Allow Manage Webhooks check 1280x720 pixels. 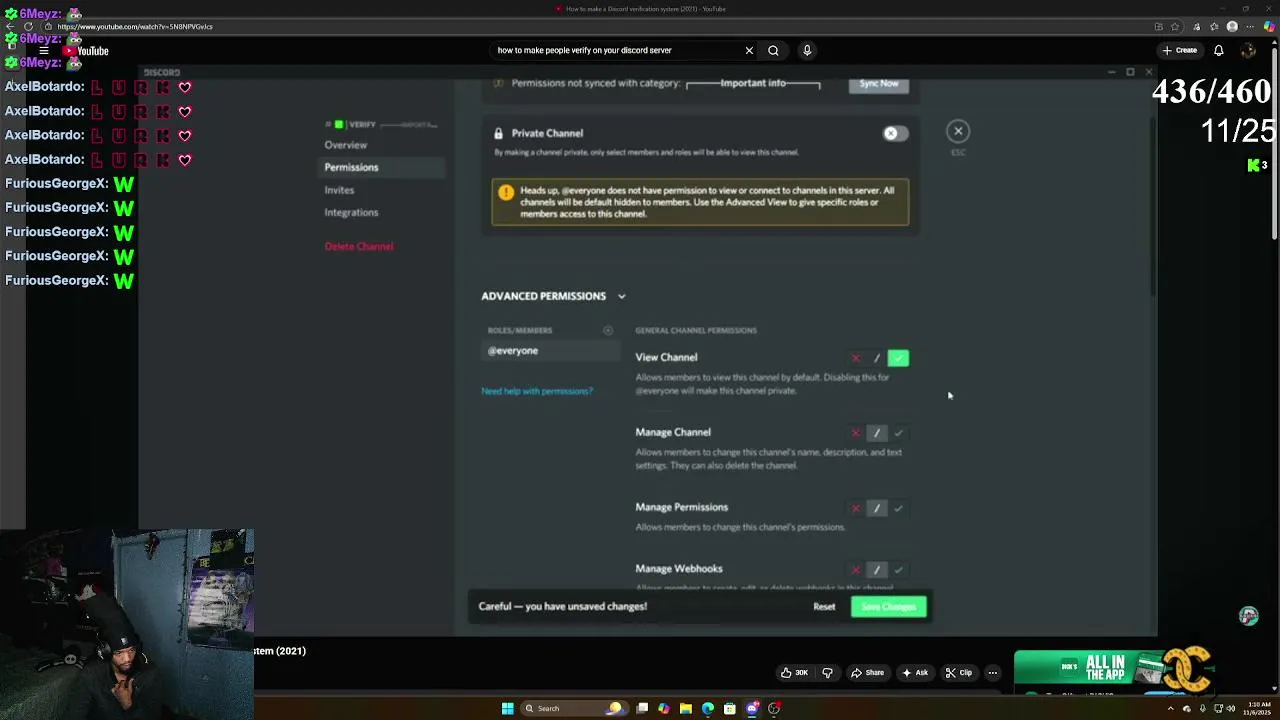[x=898, y=569]
